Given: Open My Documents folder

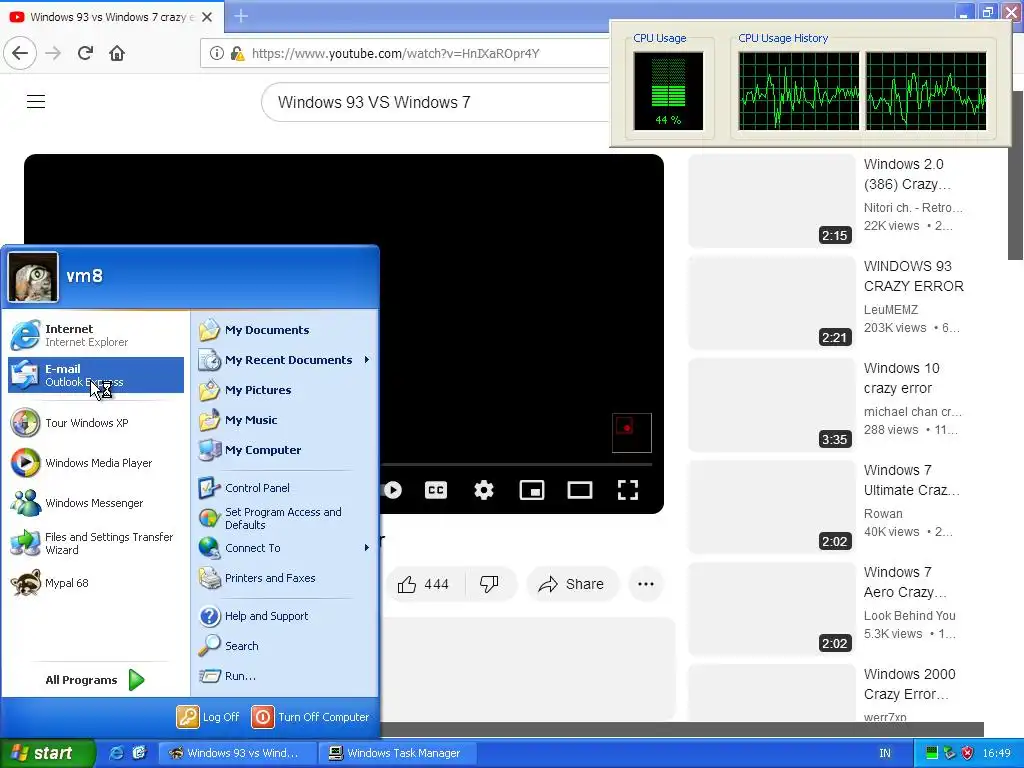Looking at the screenshot, I should click(285, 330).
